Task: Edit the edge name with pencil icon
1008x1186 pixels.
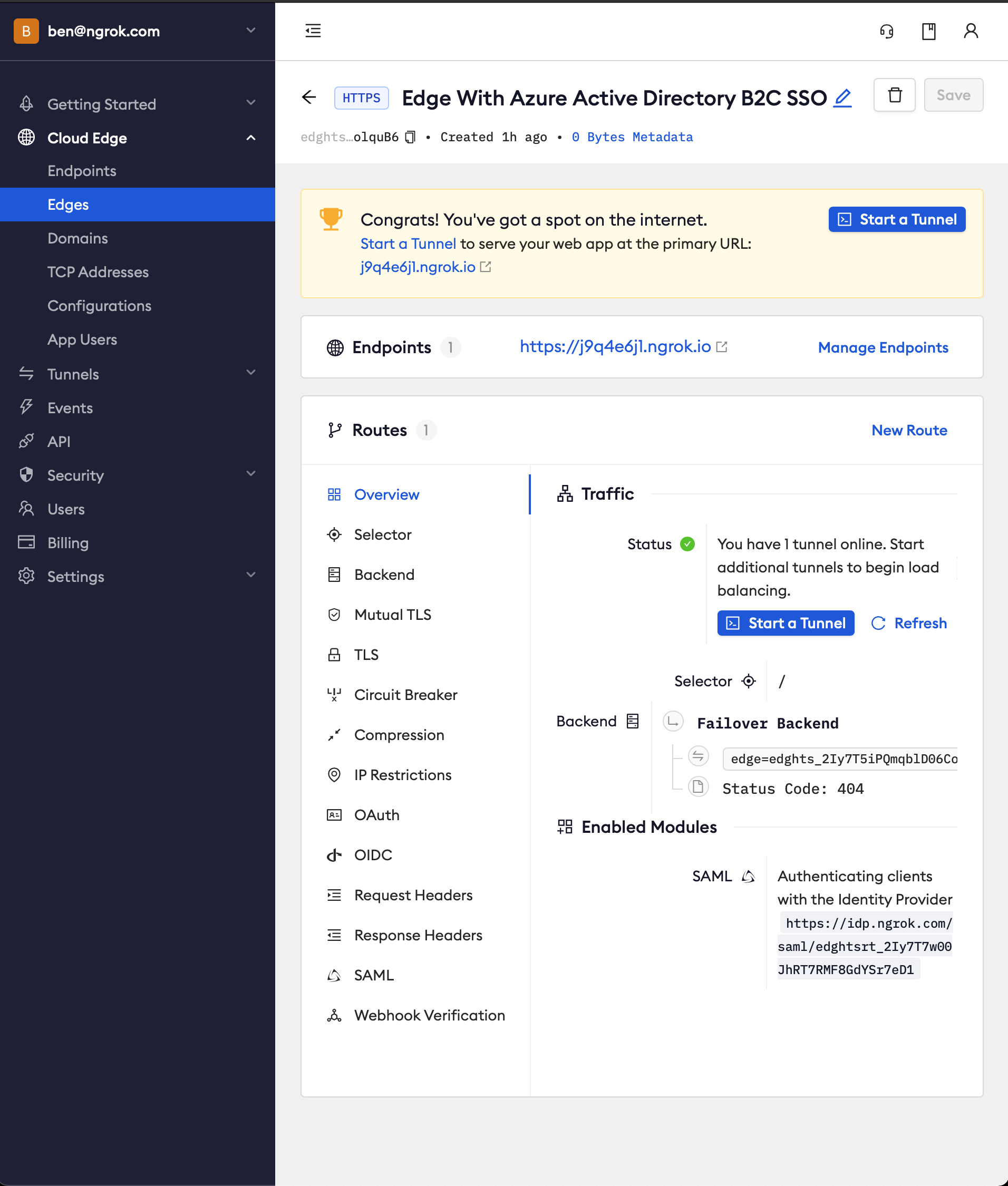Action: pos(842,98)
